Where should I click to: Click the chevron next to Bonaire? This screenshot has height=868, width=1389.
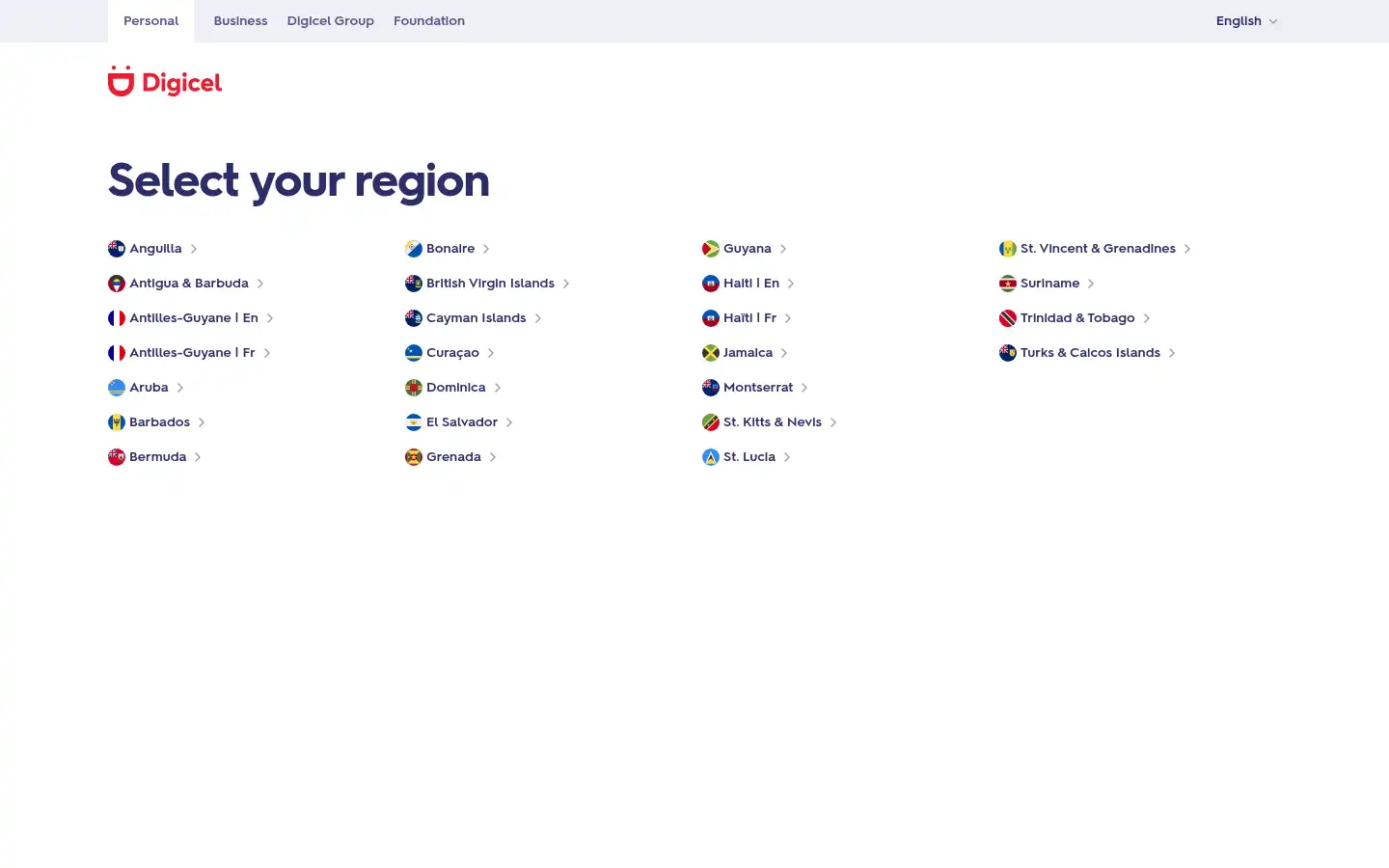click(486, 249)
